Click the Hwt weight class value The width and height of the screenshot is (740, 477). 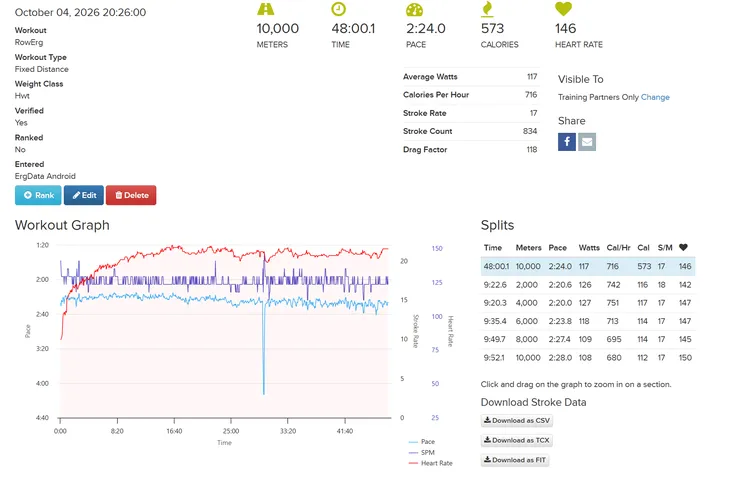tap(22, 96)
